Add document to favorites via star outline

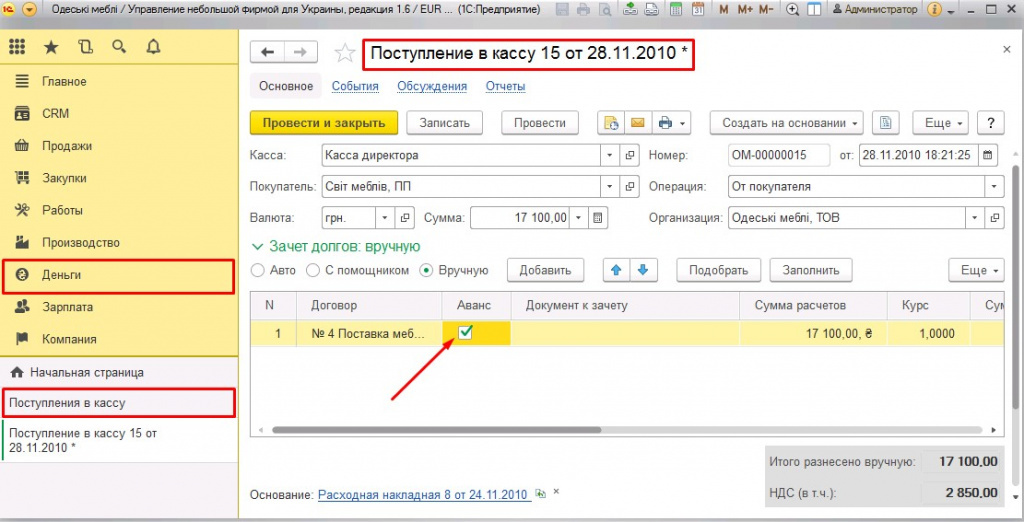344,53
